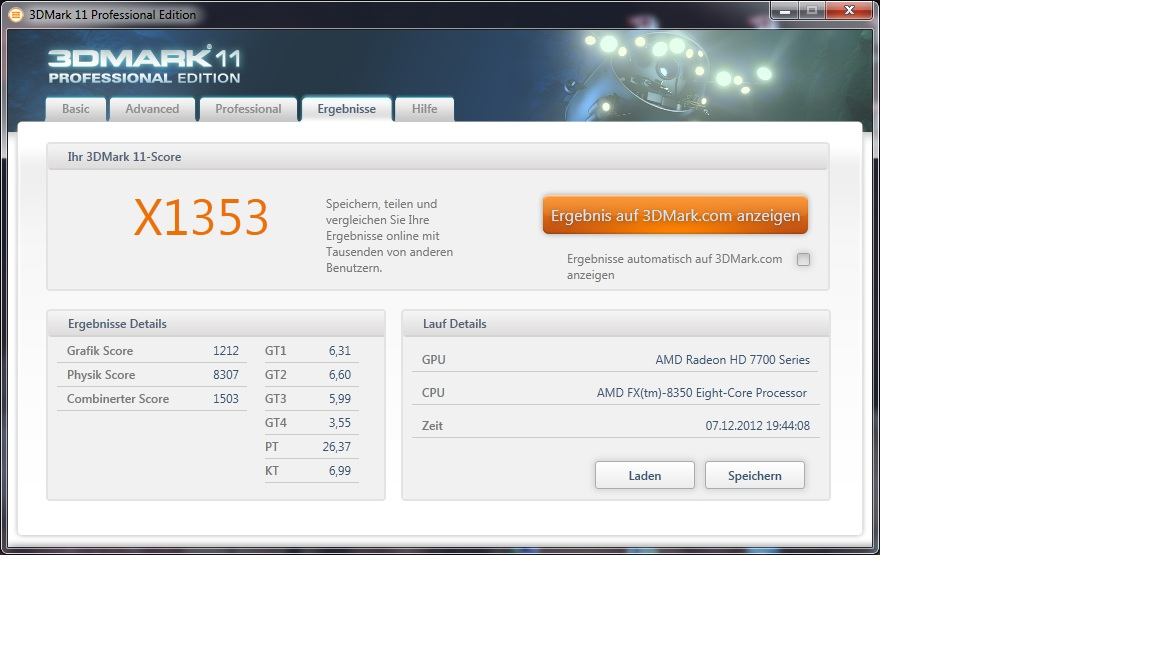
Task: Select the Professional tab
Action: [248, 109]
